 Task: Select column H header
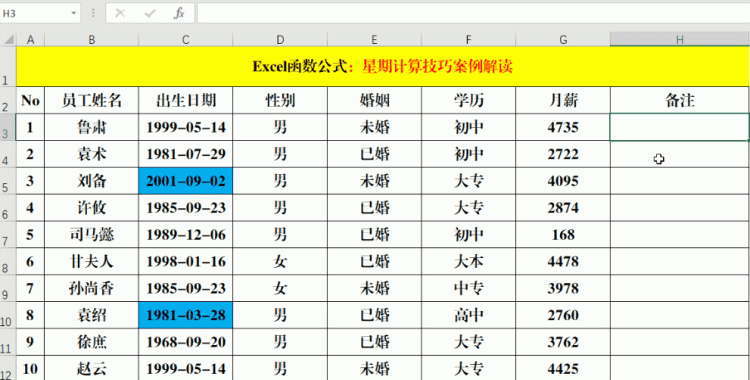(680, 40)
